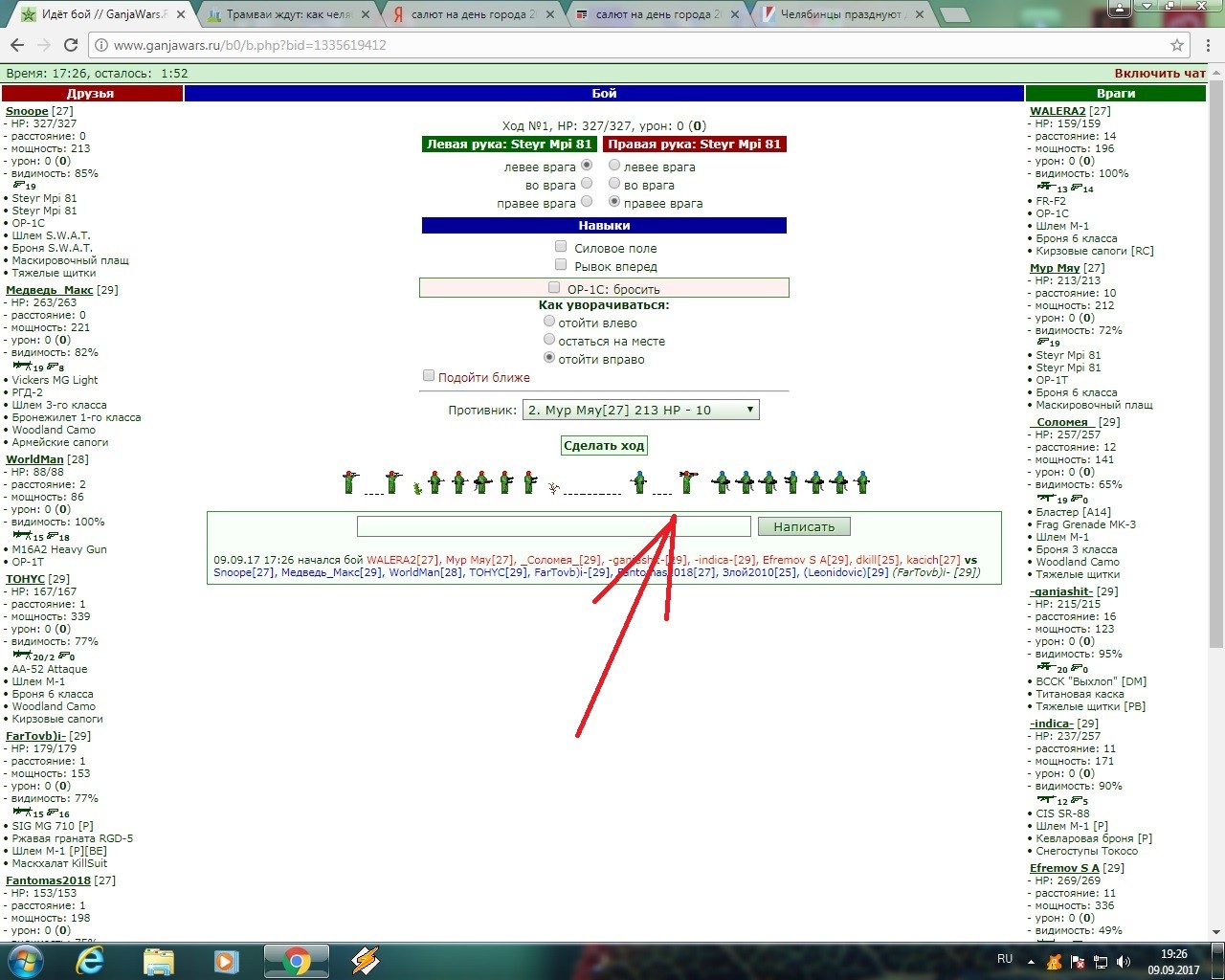Check 'ОР-1С: бросить' grenade option
The height and width of the screenshot is (980, 1225).
554,287
